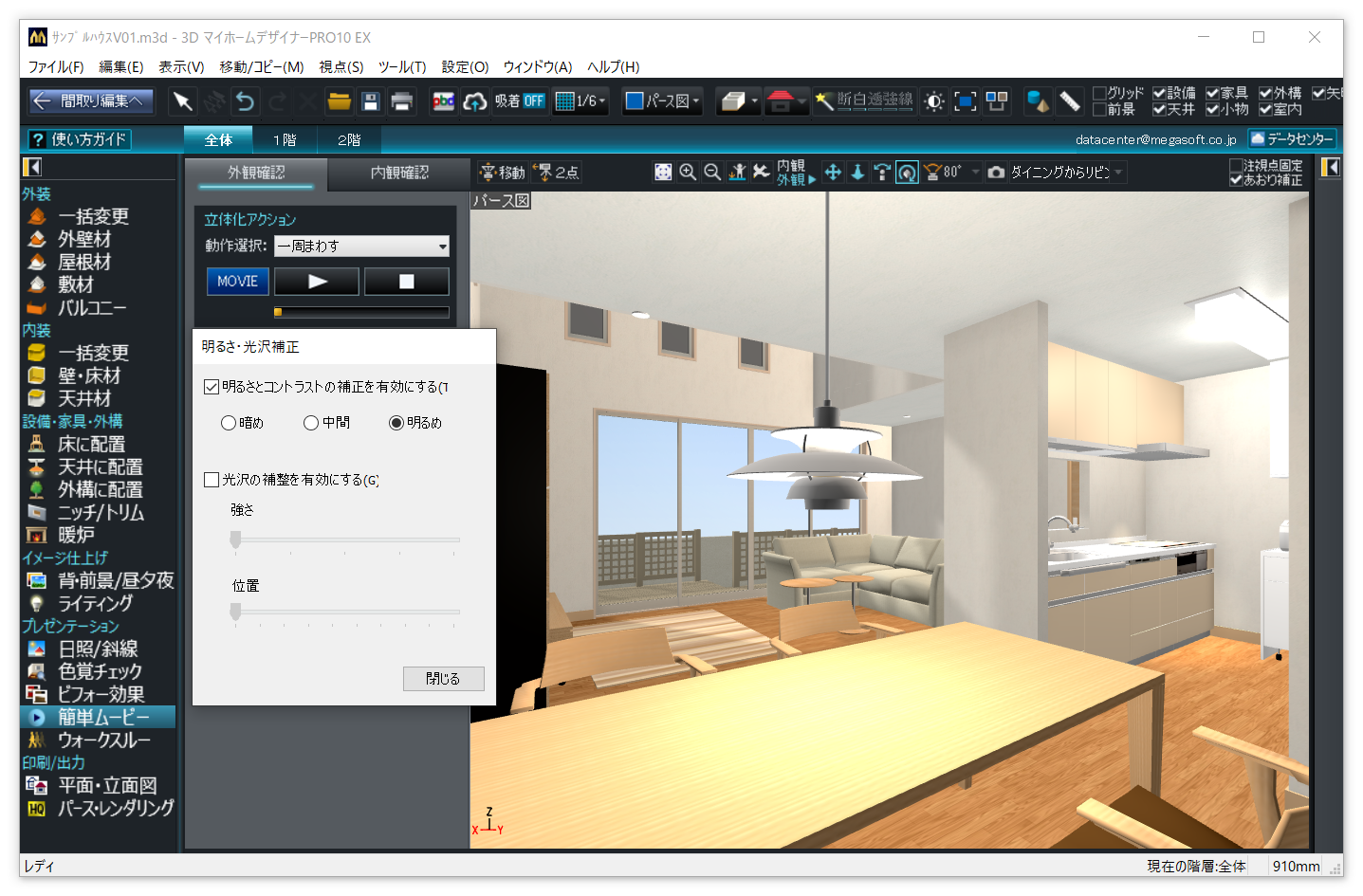The width and height of the screenshot is (1363, 896).
Task: Click the undo arrow icon
Action: tap(245, 101)
